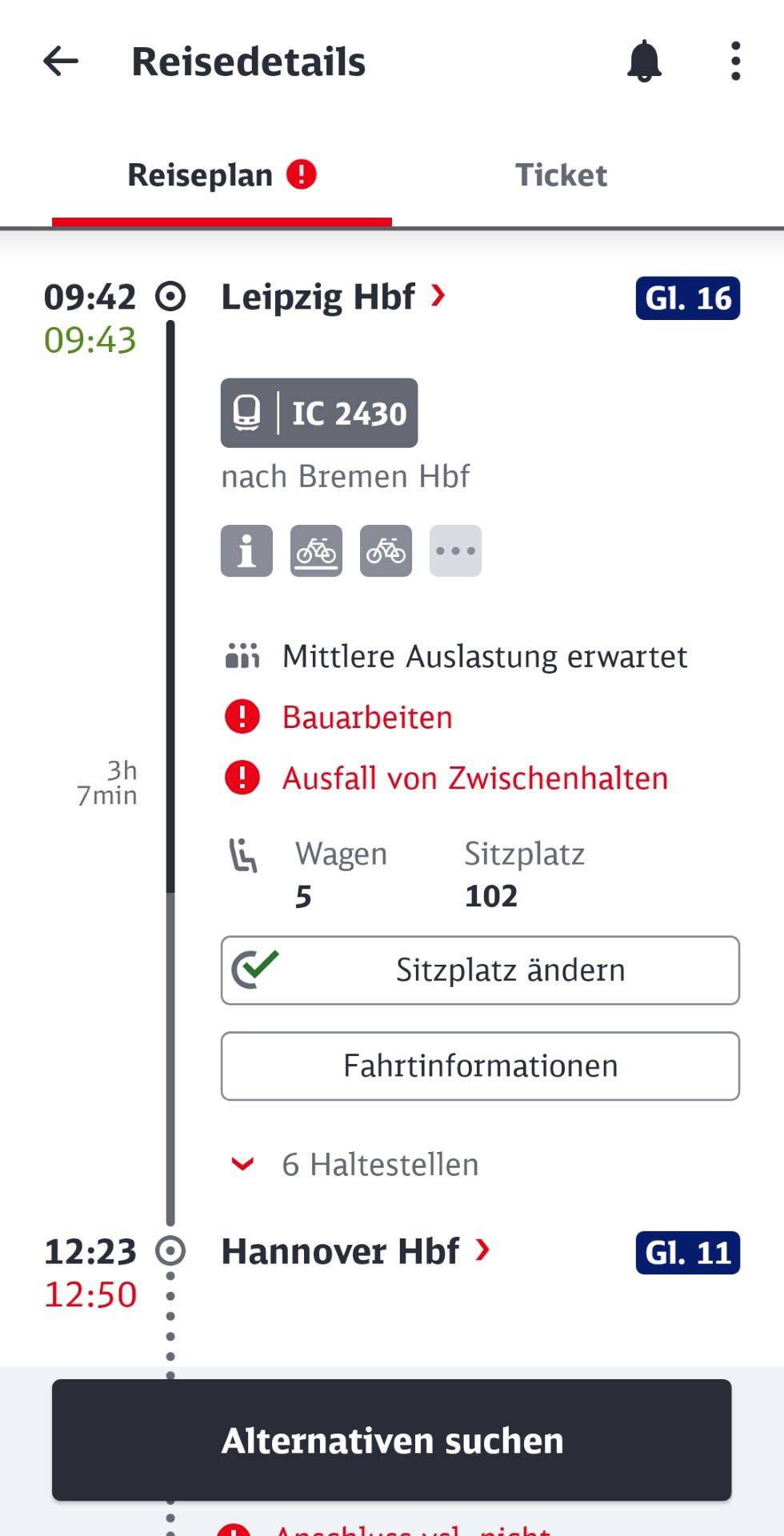This screenshot has width=784, height=1536.
Task: Tap the first bicycle reservation icon
Action: tap(316, 551)
